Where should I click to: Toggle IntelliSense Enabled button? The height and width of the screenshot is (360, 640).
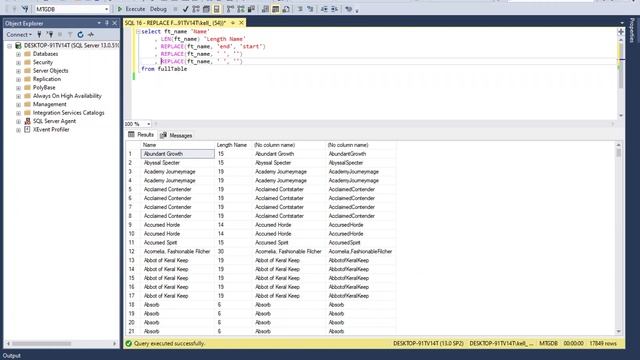tap(217, 9)
